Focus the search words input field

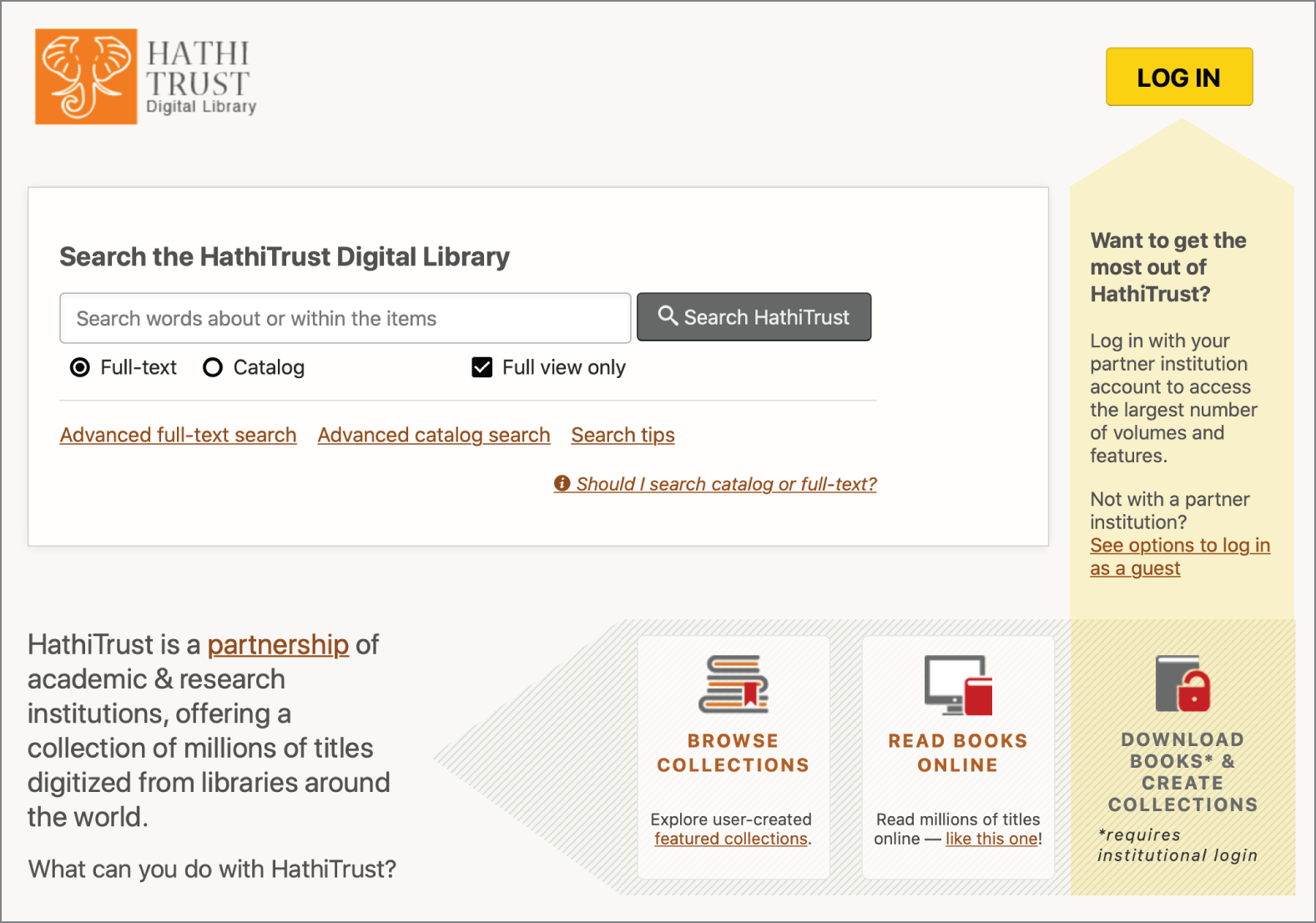(x=345, y=318)
